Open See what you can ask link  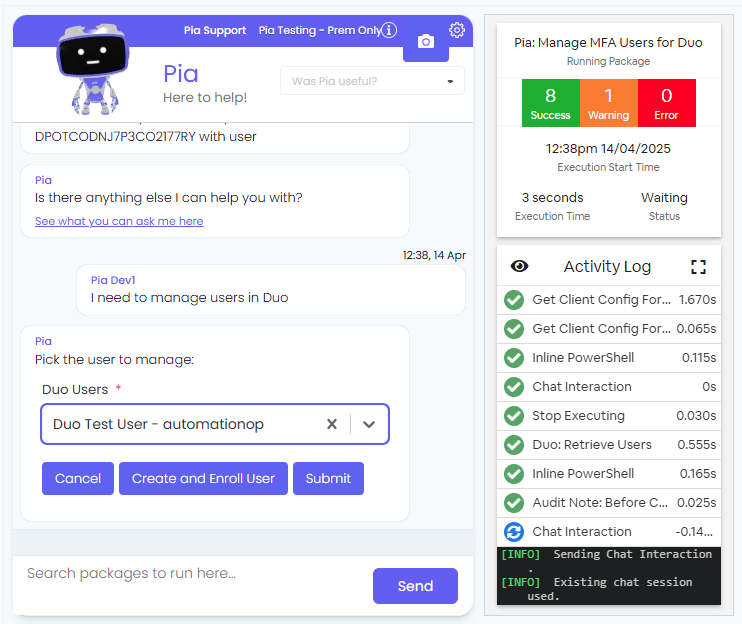point(119,221)
